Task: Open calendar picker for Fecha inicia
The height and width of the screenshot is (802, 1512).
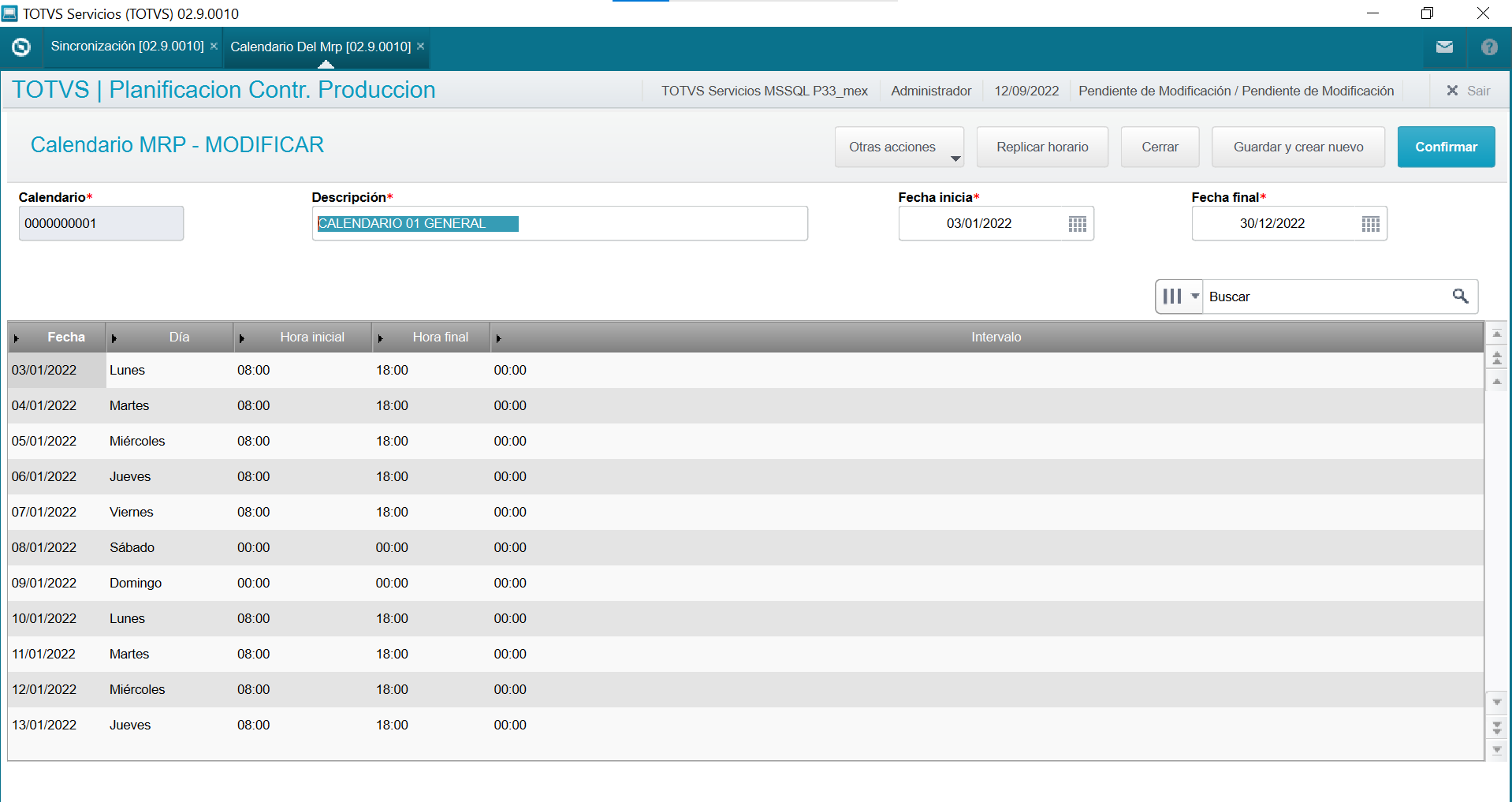Action: tap(1077, 224)
